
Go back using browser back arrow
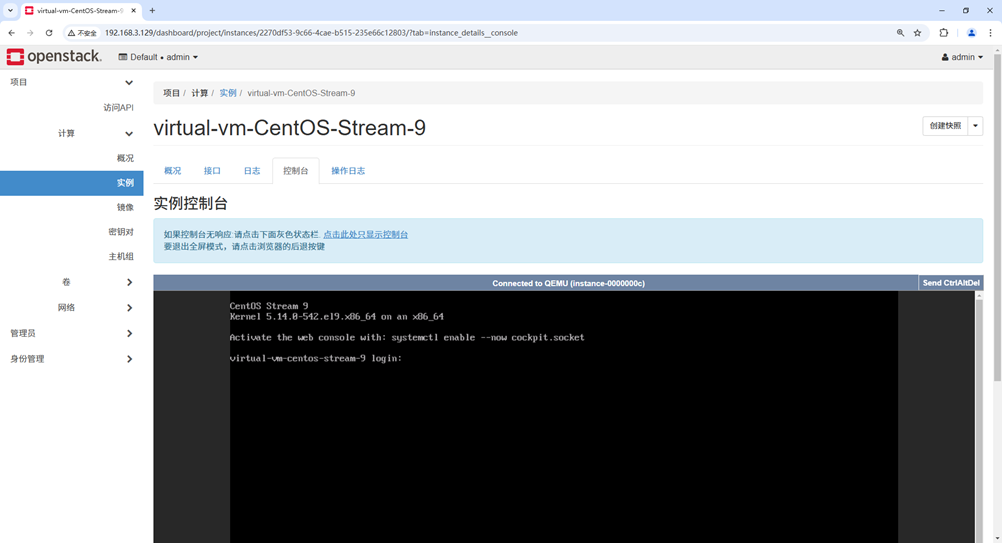click(12, 33)
